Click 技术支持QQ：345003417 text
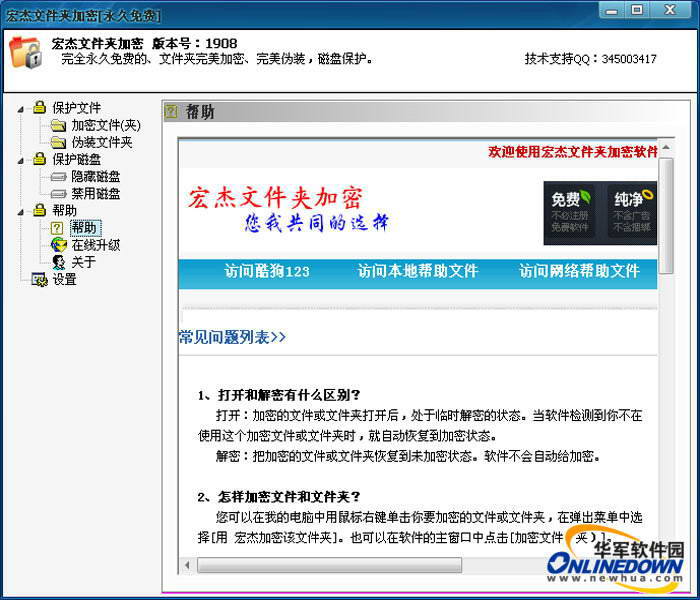Image resolution: width=700 pixels, height=600 pixels. (590, 58)
